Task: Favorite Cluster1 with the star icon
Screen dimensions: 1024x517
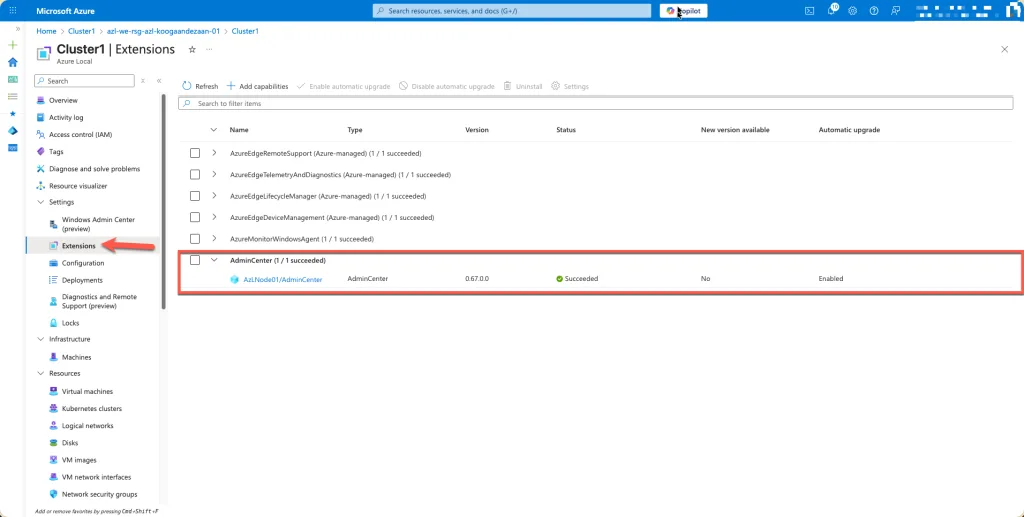Action: [192, 49]
